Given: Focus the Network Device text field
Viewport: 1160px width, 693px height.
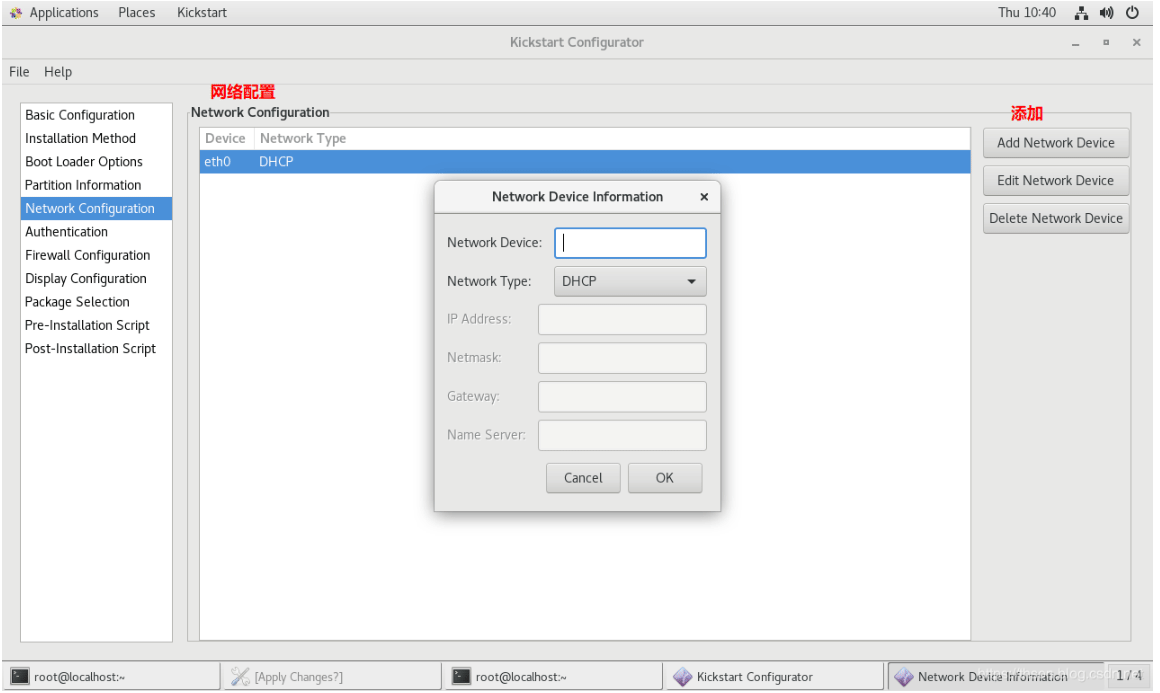Looking at the screenshot, I should click(630, 243).
